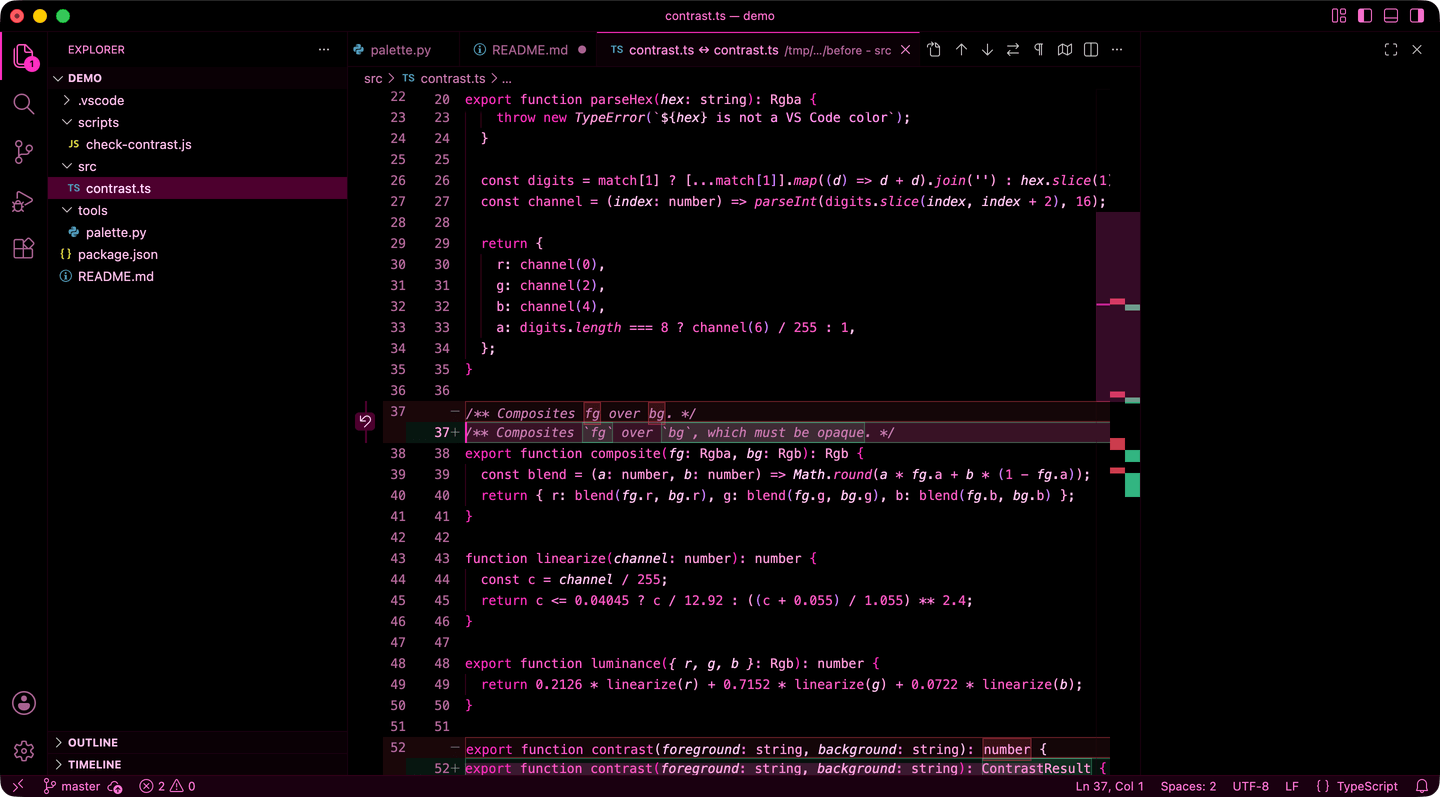Open breadcrumb ellipsis after contrast.ts

click(506, 78)
